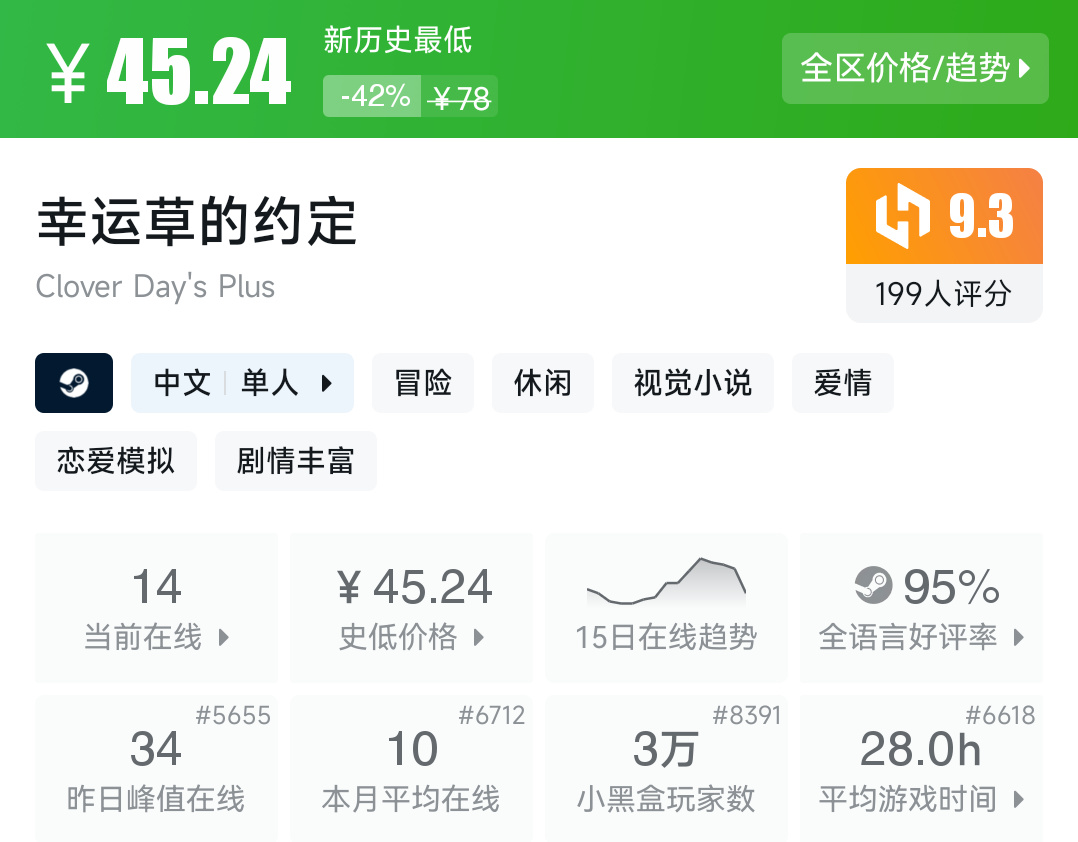1078x842 pixels.
Task: Expand 当前在线 details arrow
Action: [224, 637]
